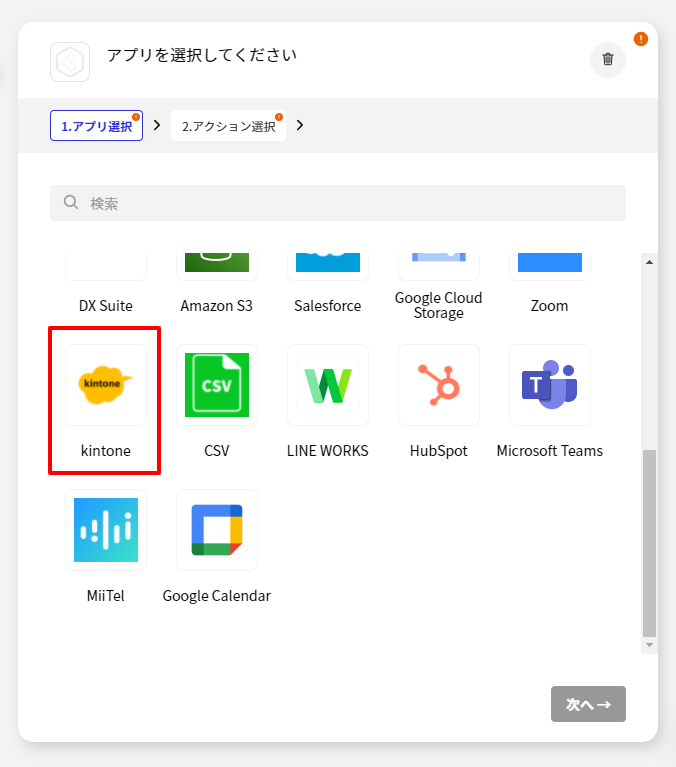This screenshot has width=676, height=767.
Task: Pick the Google Cloud Storage app
Action: tap(439, 267)
